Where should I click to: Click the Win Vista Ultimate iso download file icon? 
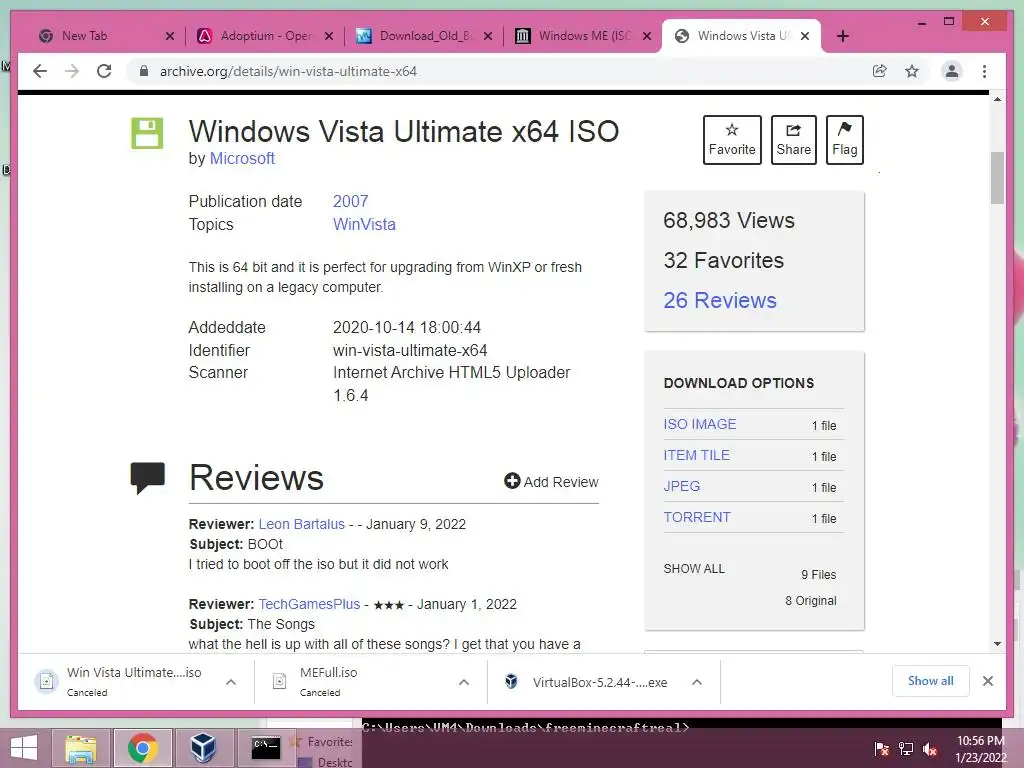46,681
